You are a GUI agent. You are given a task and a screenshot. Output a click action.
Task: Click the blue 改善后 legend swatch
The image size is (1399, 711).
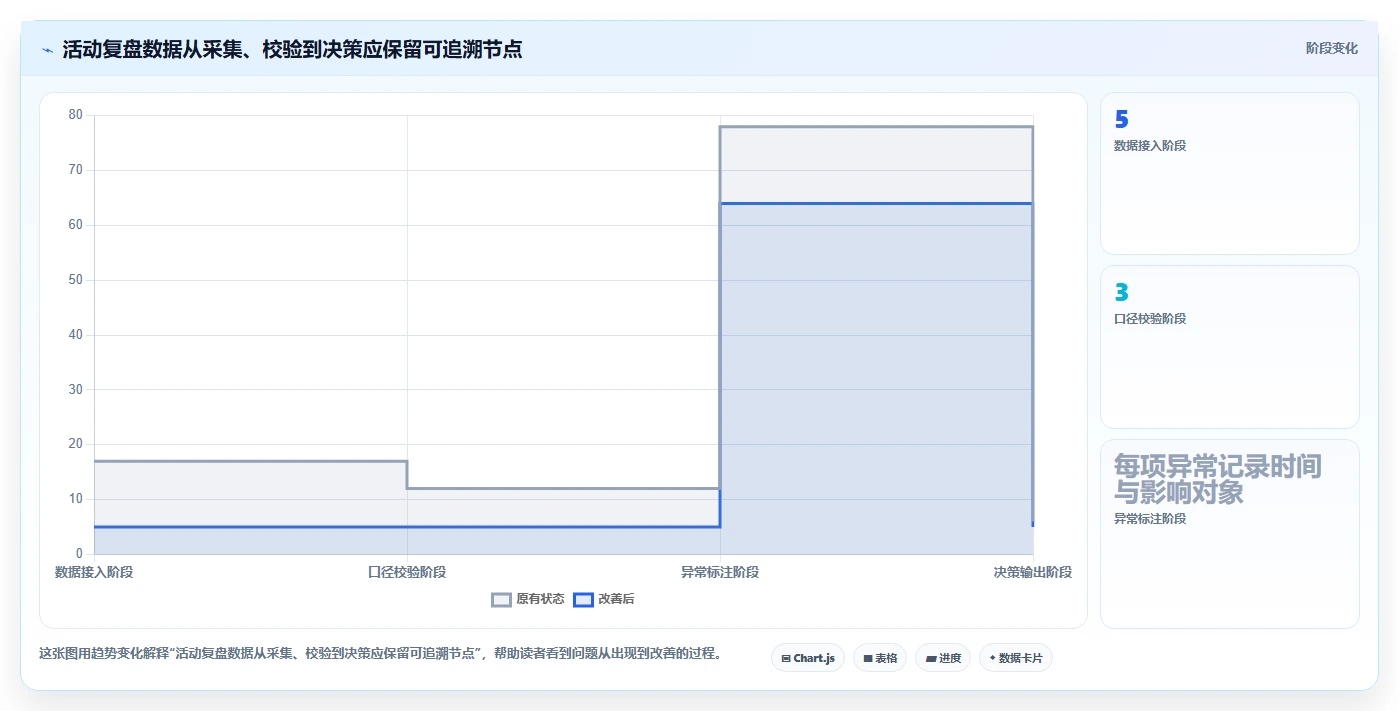click(583, 599)
